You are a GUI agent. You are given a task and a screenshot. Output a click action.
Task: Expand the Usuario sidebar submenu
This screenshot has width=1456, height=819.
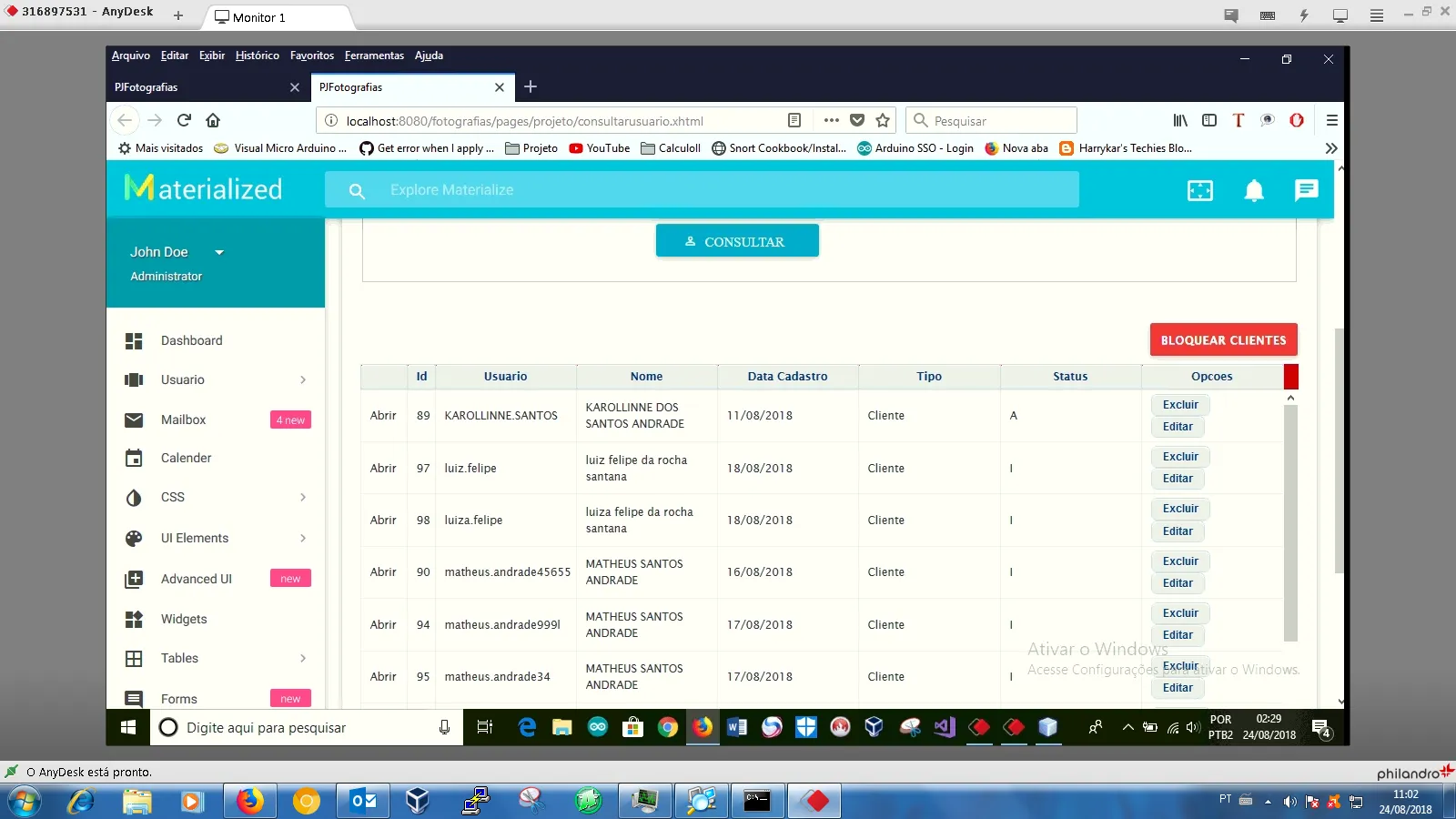(303, 380)
